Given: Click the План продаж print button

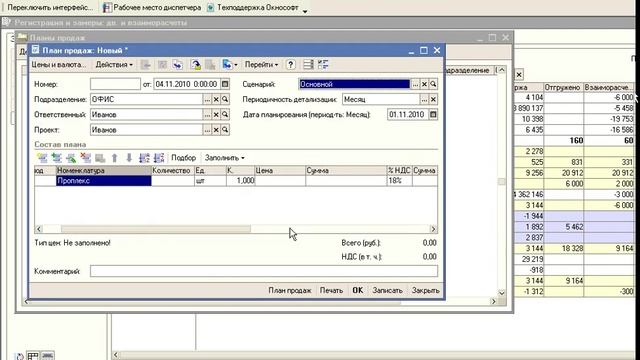Looking at the screenshot, I should click(290, 290).
